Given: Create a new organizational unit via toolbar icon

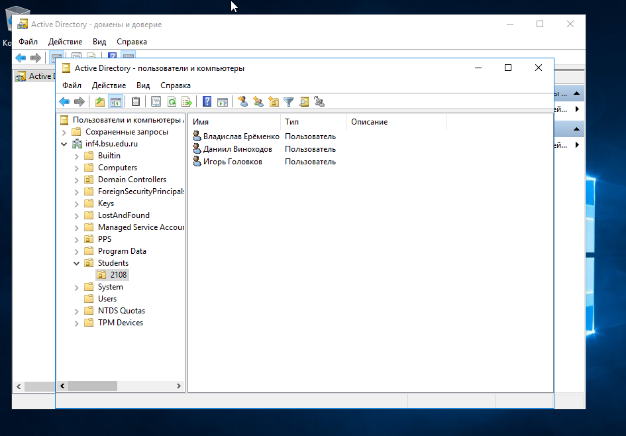Looking at the screenshot, I should [x=273, y=102].
